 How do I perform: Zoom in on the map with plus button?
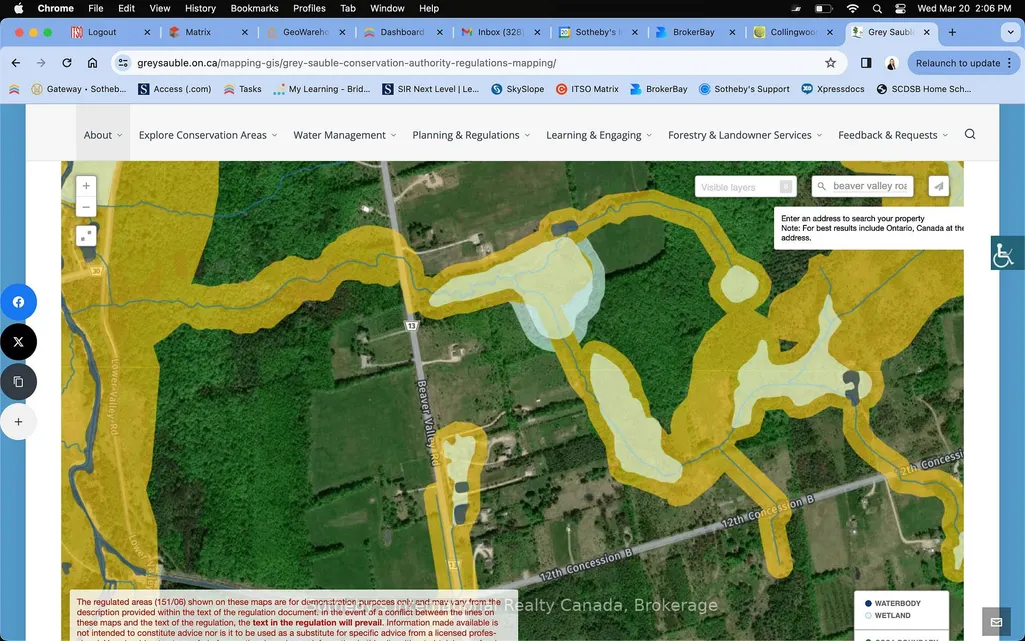tap(86, 186)
